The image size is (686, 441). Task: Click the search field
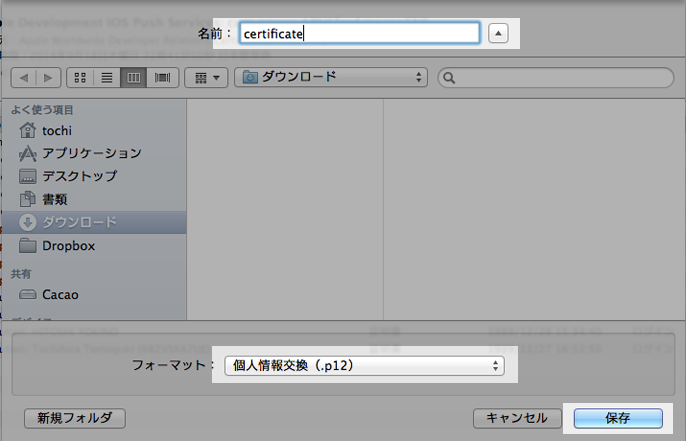point(556,78)
